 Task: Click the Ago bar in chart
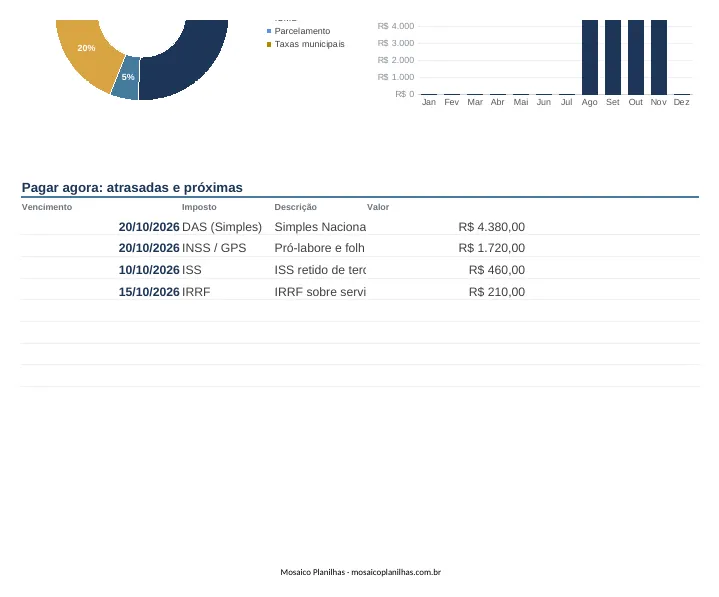point(590,57)
